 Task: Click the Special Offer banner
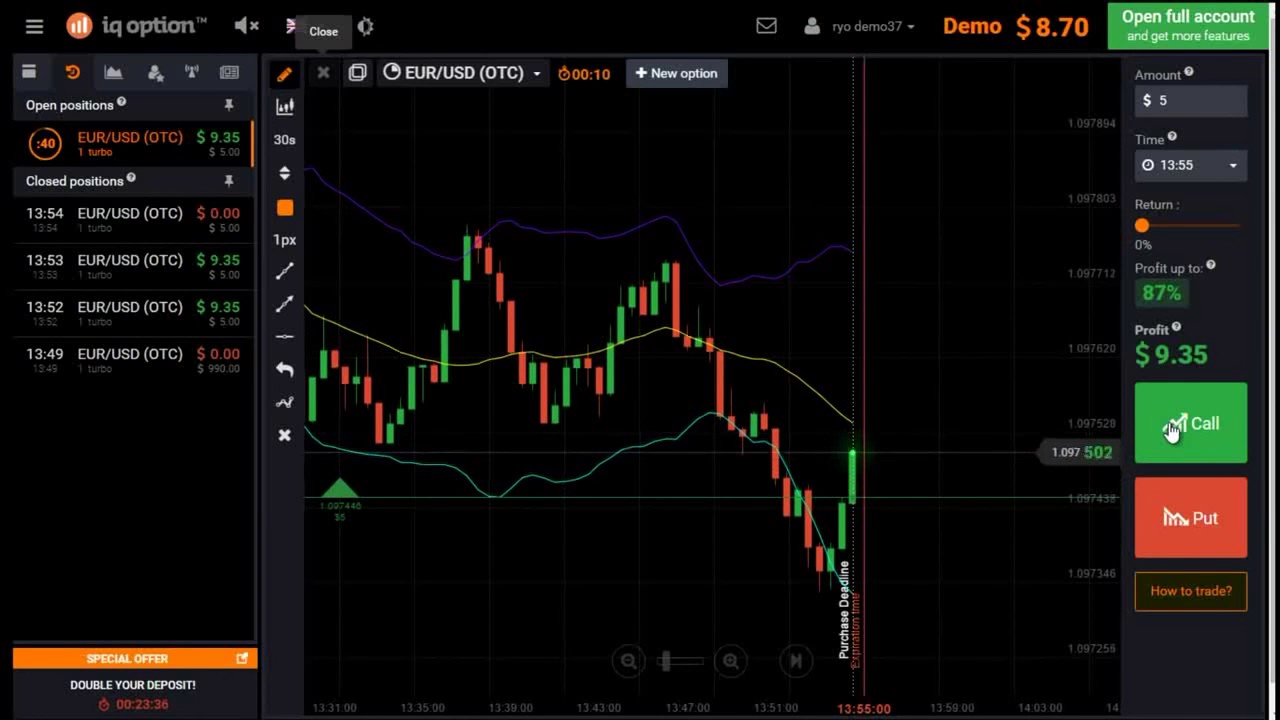pos(135,658)
